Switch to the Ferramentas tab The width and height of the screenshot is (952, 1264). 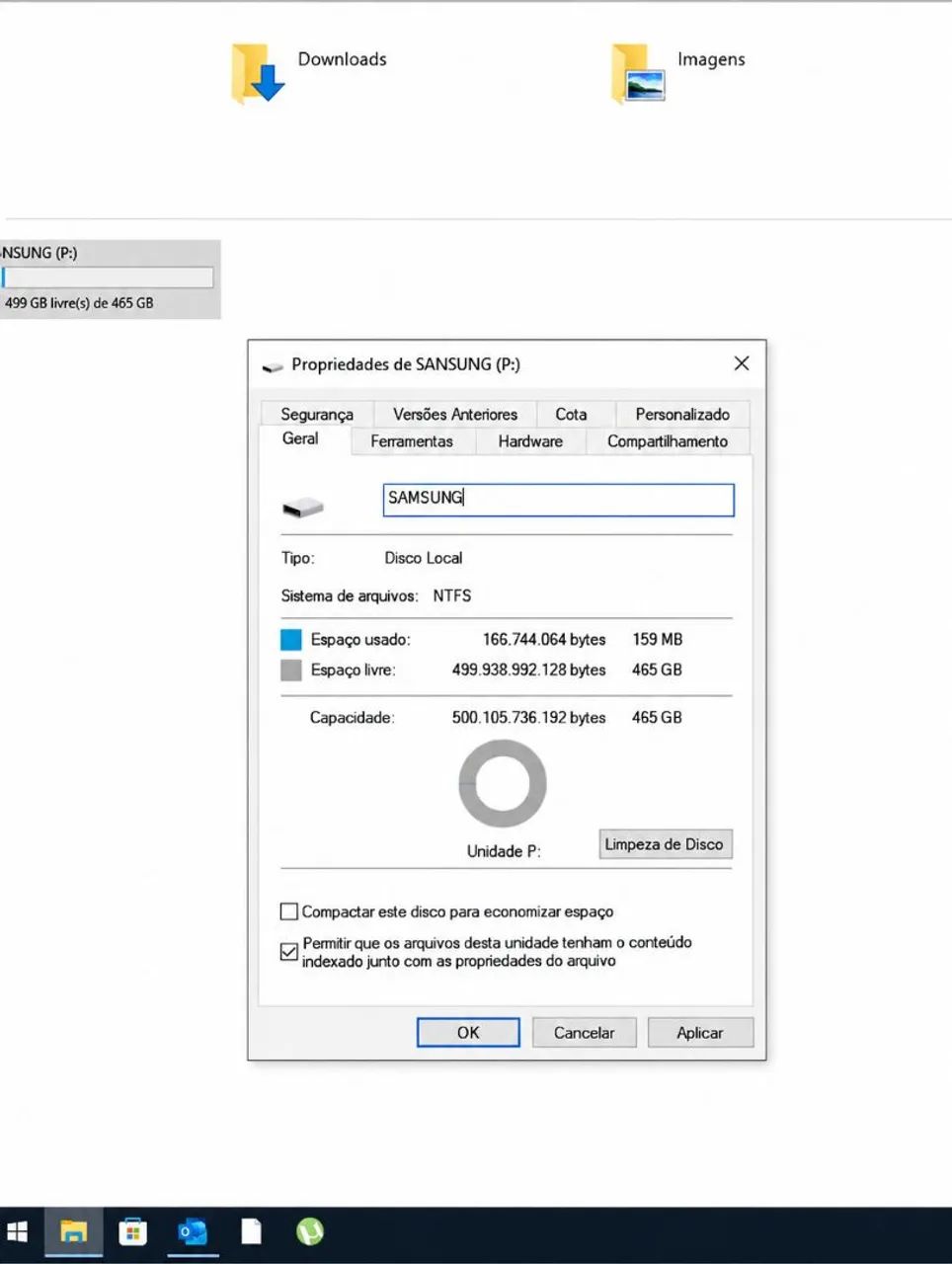tap(412, 441)
